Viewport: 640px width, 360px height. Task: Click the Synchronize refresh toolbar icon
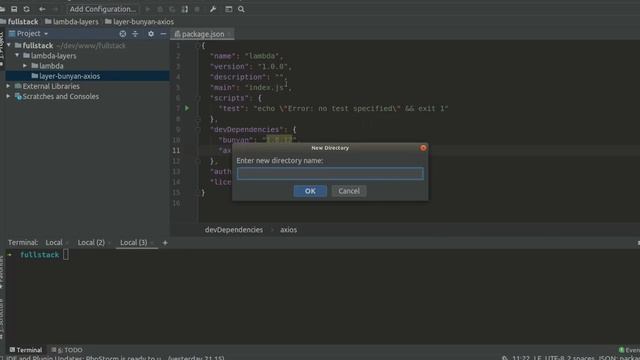27,9
